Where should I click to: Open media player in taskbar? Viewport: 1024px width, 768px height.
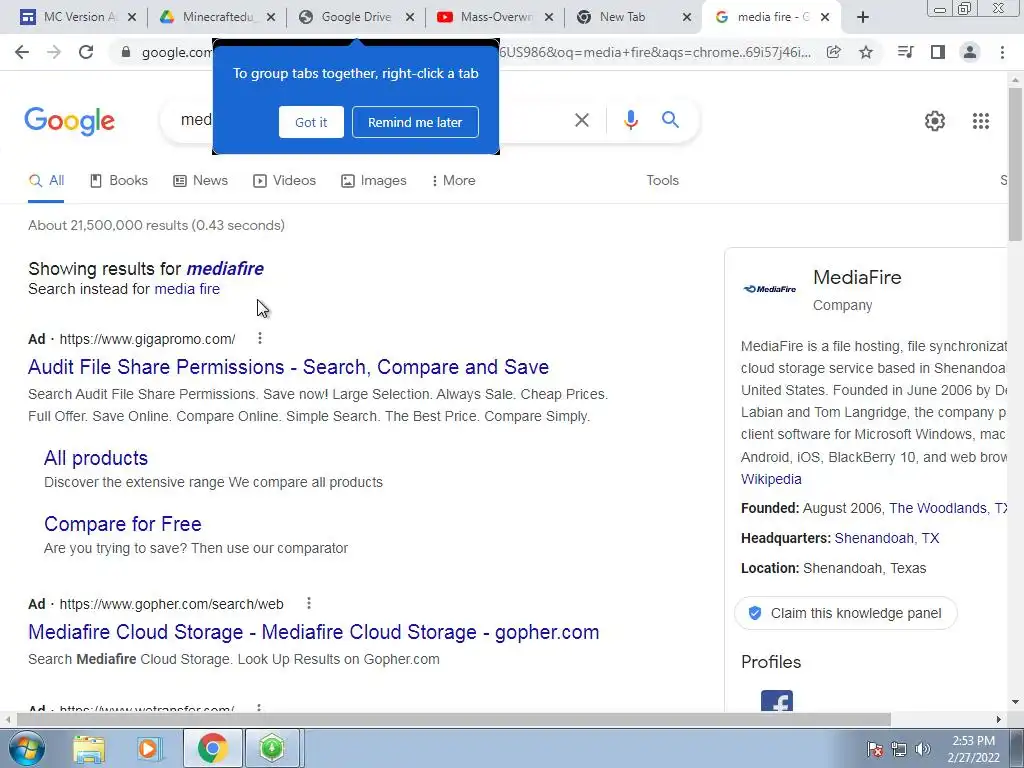click(x=148, y=748)
